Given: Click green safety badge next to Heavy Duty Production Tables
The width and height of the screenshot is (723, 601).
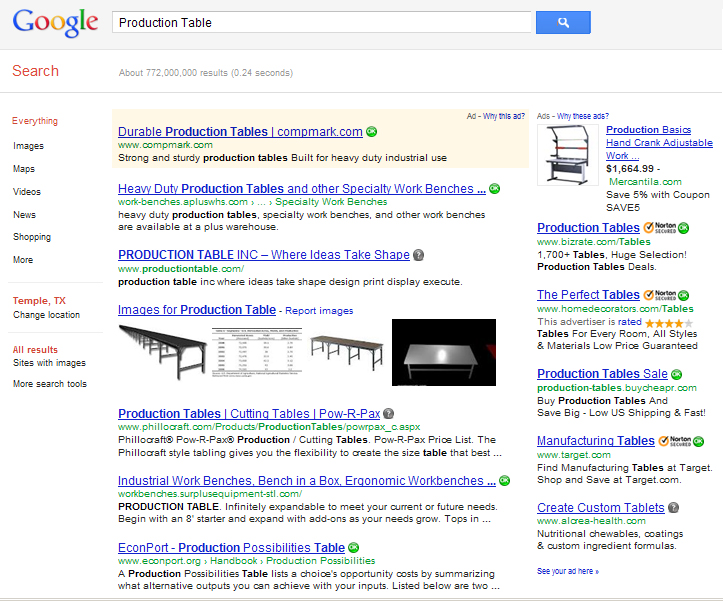Looking at the screenshot, I should point(494,189).
